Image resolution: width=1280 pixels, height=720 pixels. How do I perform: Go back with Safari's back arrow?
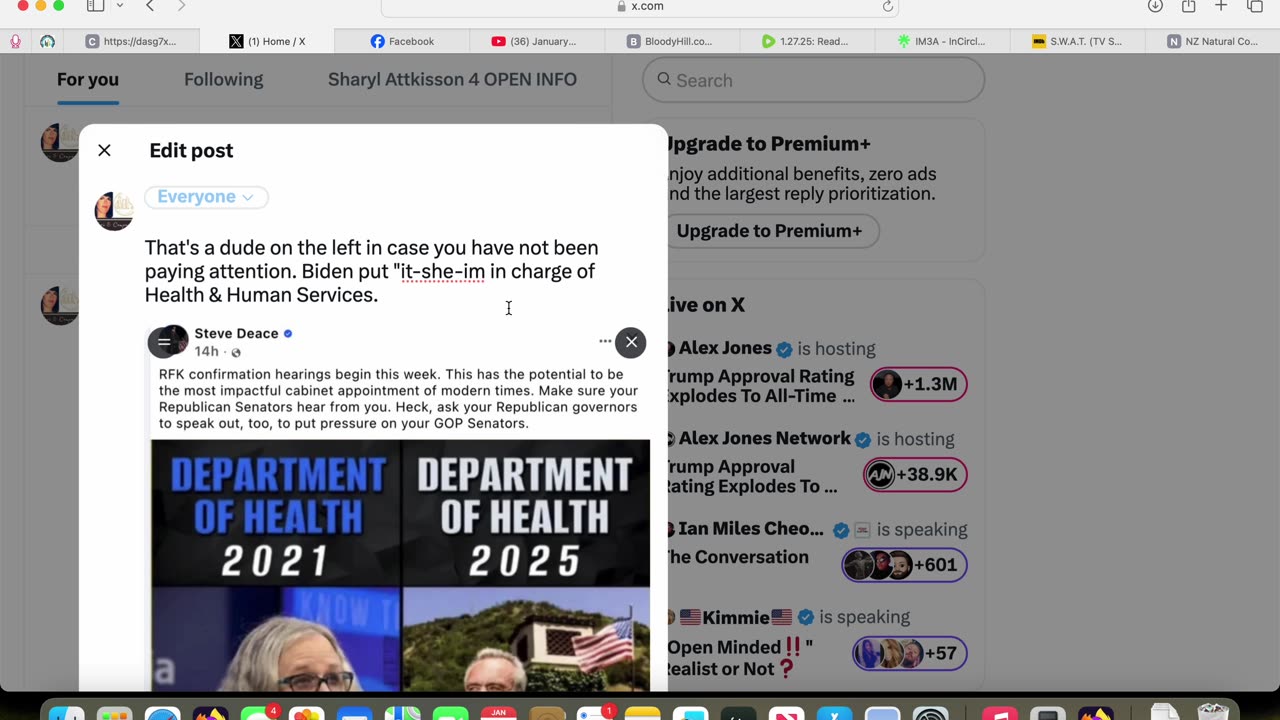pos(150,6)
